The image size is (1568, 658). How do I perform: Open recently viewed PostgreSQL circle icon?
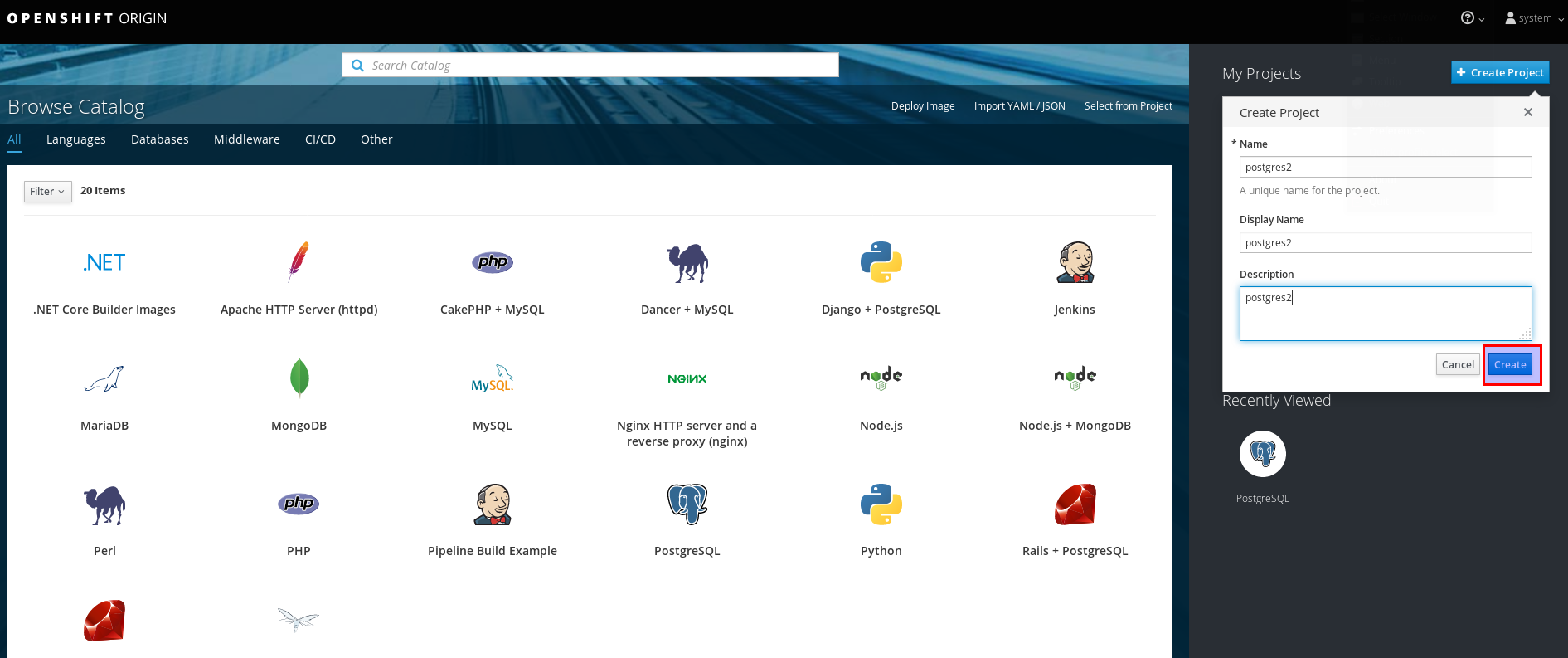pyautogui.click(x=1263, y=454)
